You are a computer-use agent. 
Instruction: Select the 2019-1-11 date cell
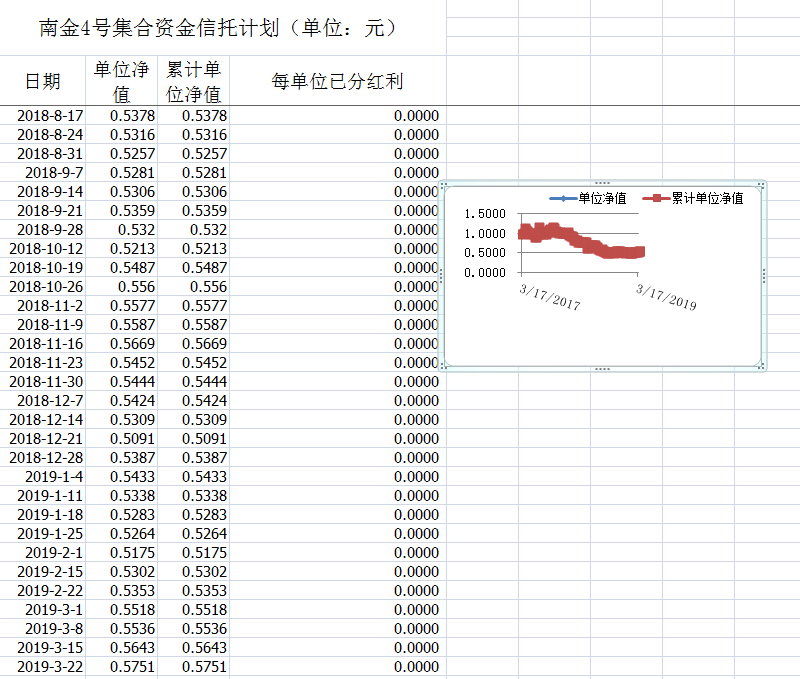click(43, 496)
